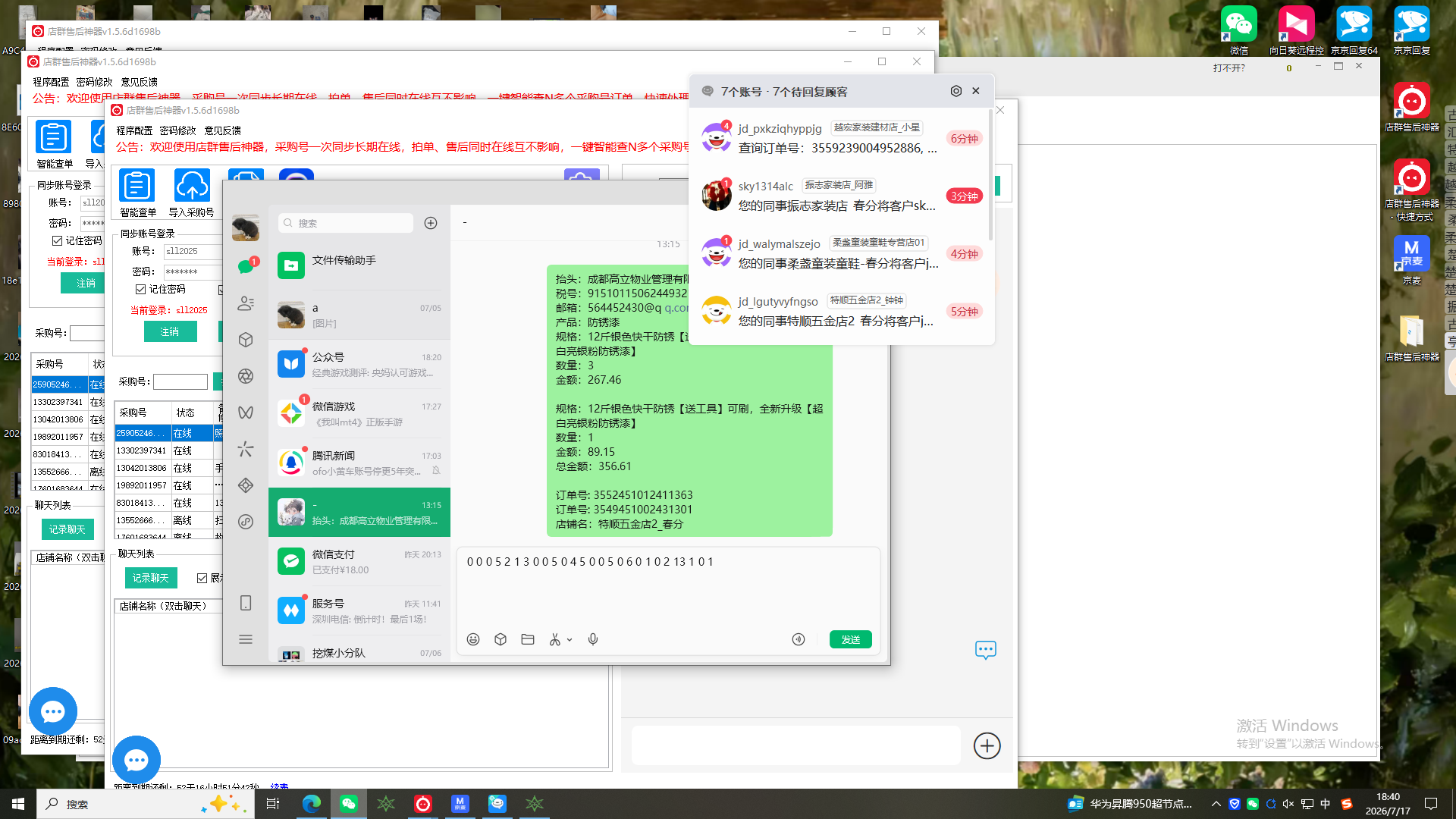Open 意见反馈 menu in middle 店群售后神器 window

[139, 82]
